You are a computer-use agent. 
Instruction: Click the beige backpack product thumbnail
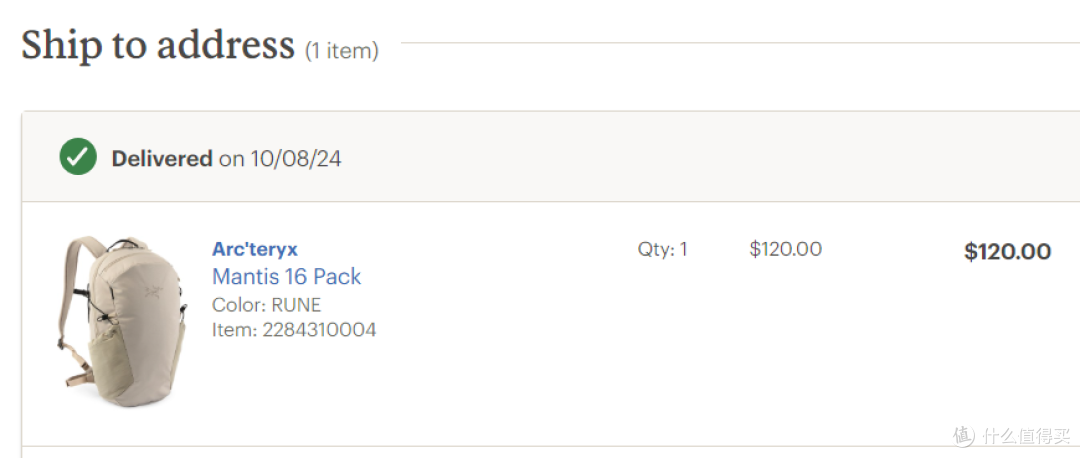(x=121, y=321)
